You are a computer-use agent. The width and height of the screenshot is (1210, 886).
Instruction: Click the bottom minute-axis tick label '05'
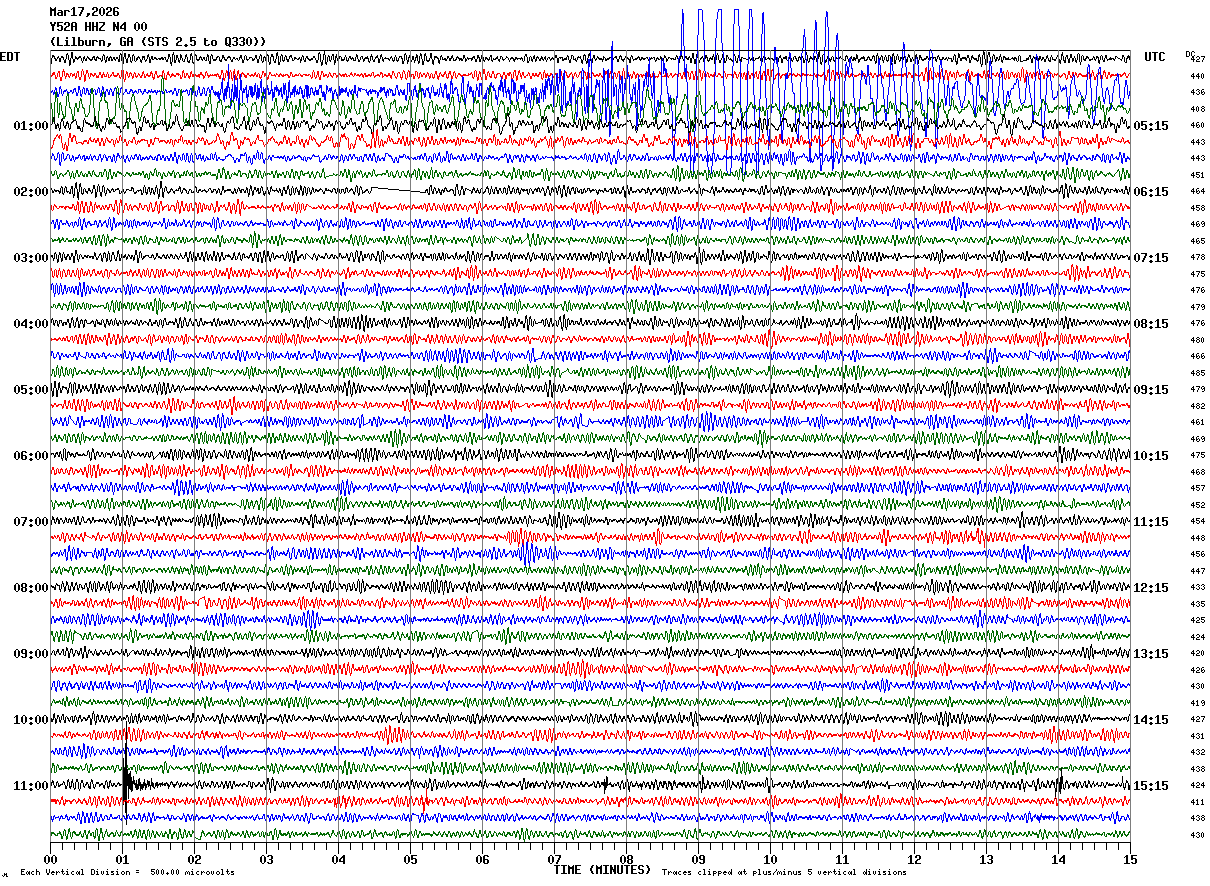pos(410,859)
